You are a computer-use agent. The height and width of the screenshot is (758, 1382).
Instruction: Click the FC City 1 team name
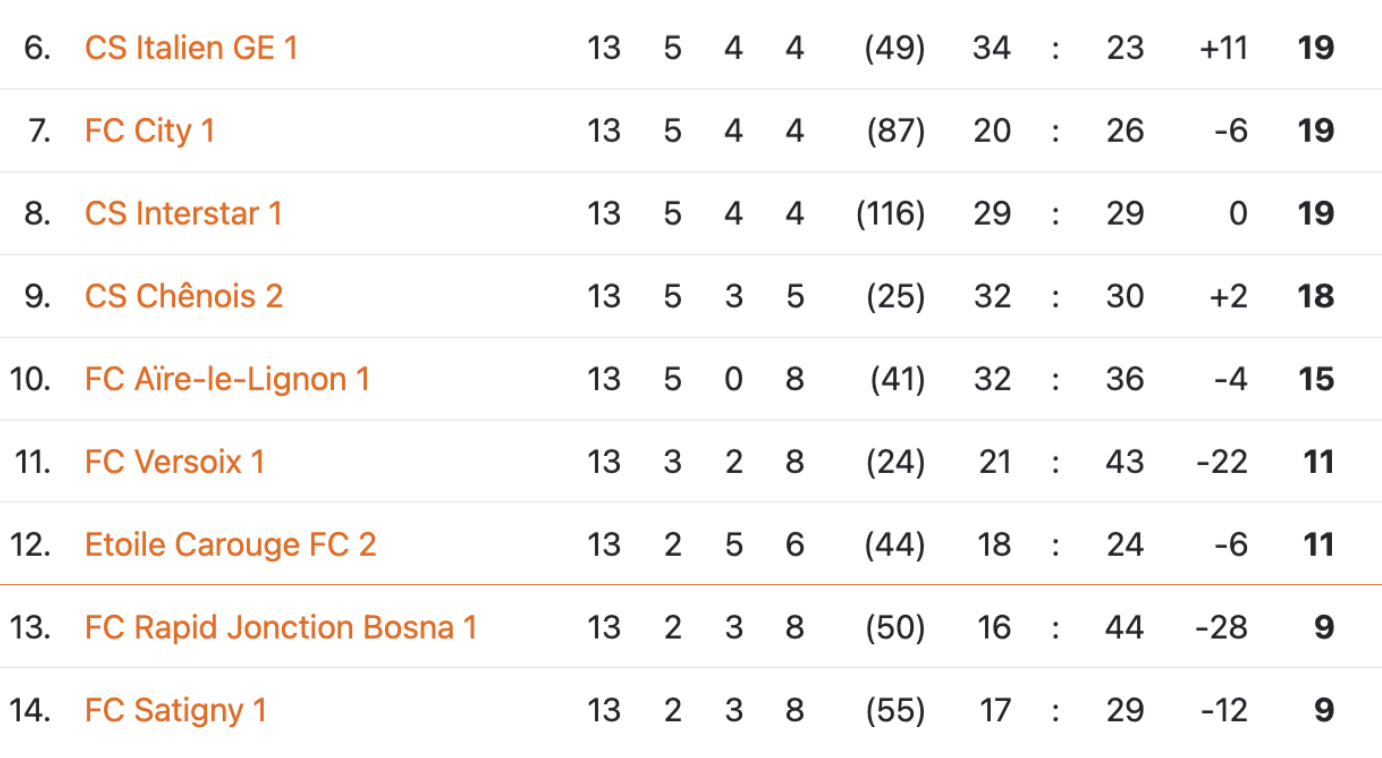click(x=150, y=131)
